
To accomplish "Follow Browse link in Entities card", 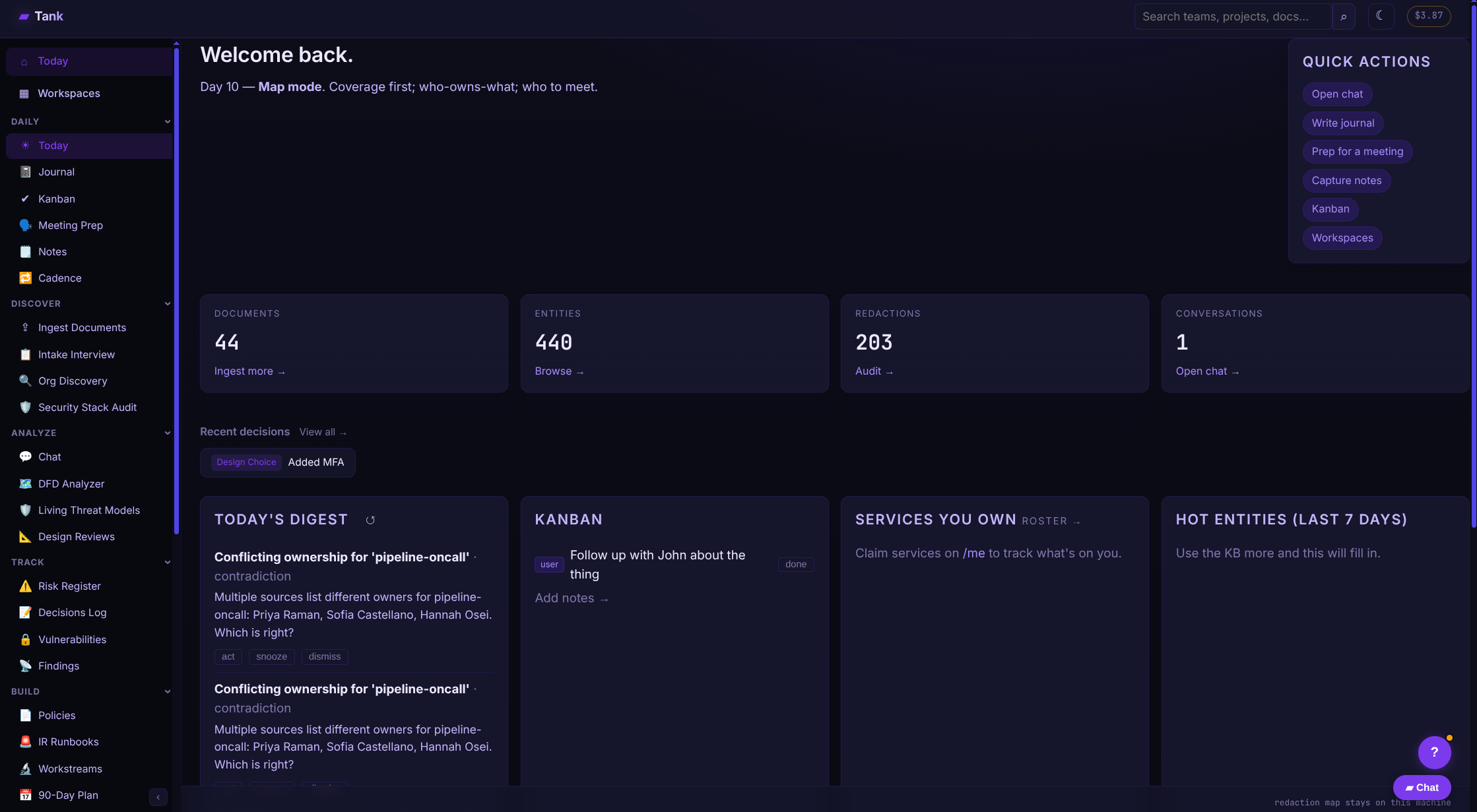I will coord(559,371).
